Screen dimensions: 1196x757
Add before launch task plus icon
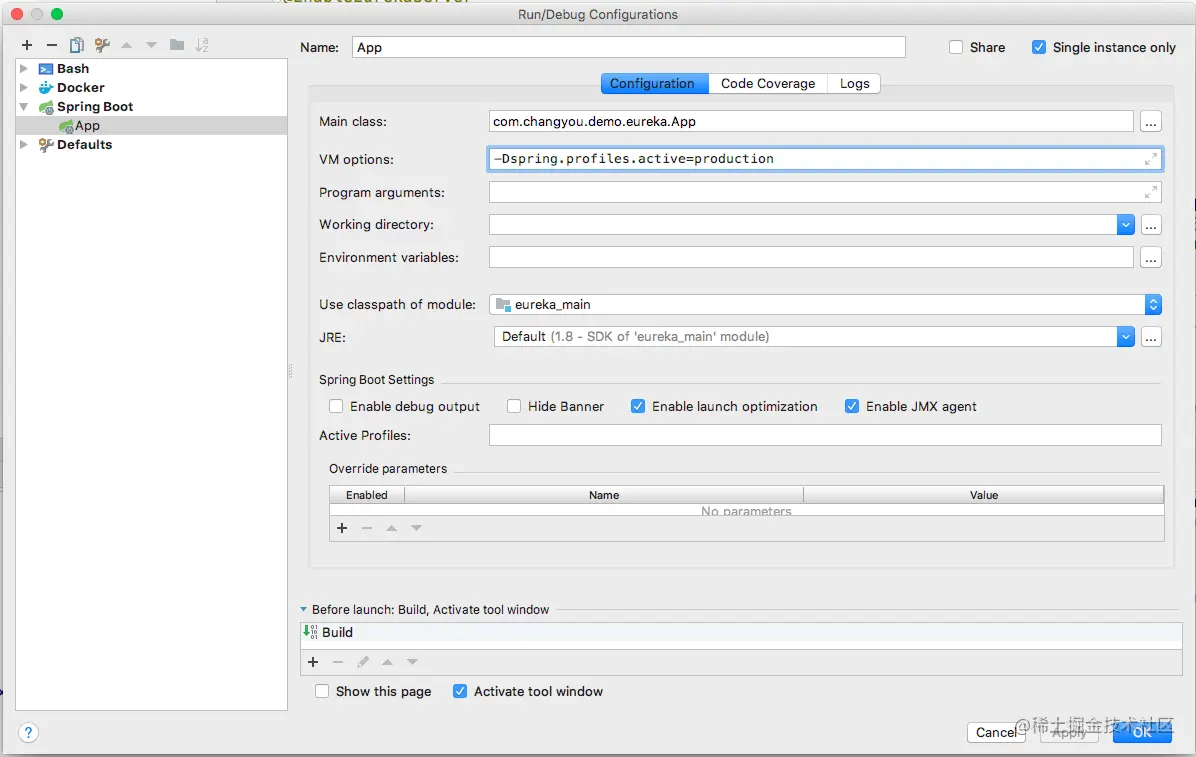pyautogui.click(x=313, y=662)
